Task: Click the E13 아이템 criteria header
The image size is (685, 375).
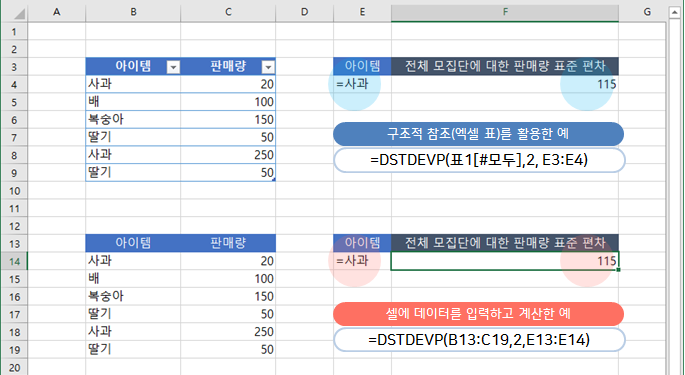Action: [x=362, y=243]
